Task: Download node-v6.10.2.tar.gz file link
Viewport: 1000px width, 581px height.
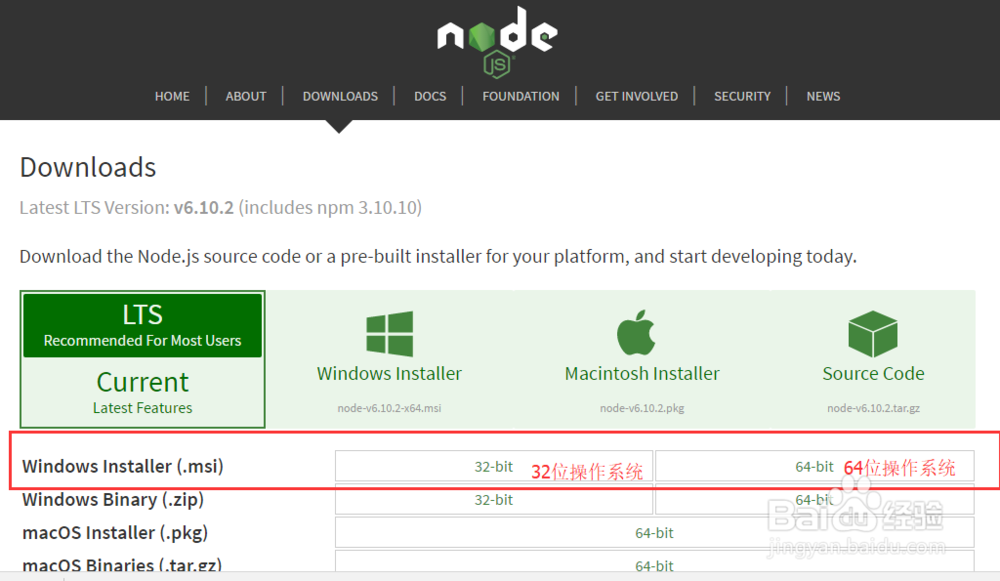Action: pos(873,408)
